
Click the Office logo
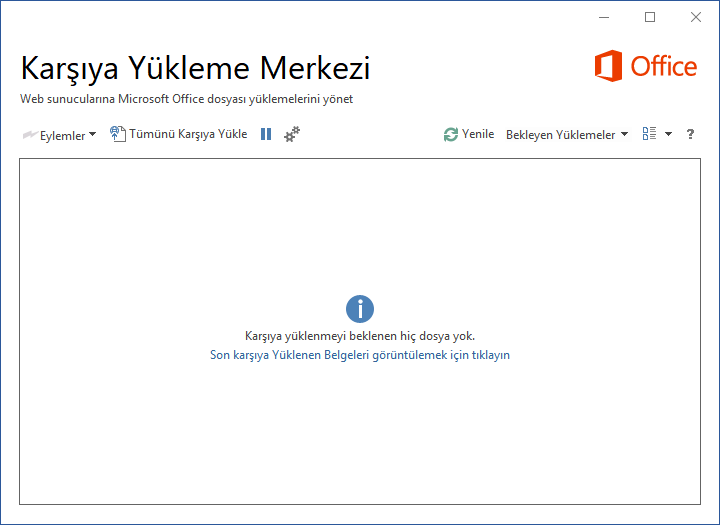coord(646,66)
